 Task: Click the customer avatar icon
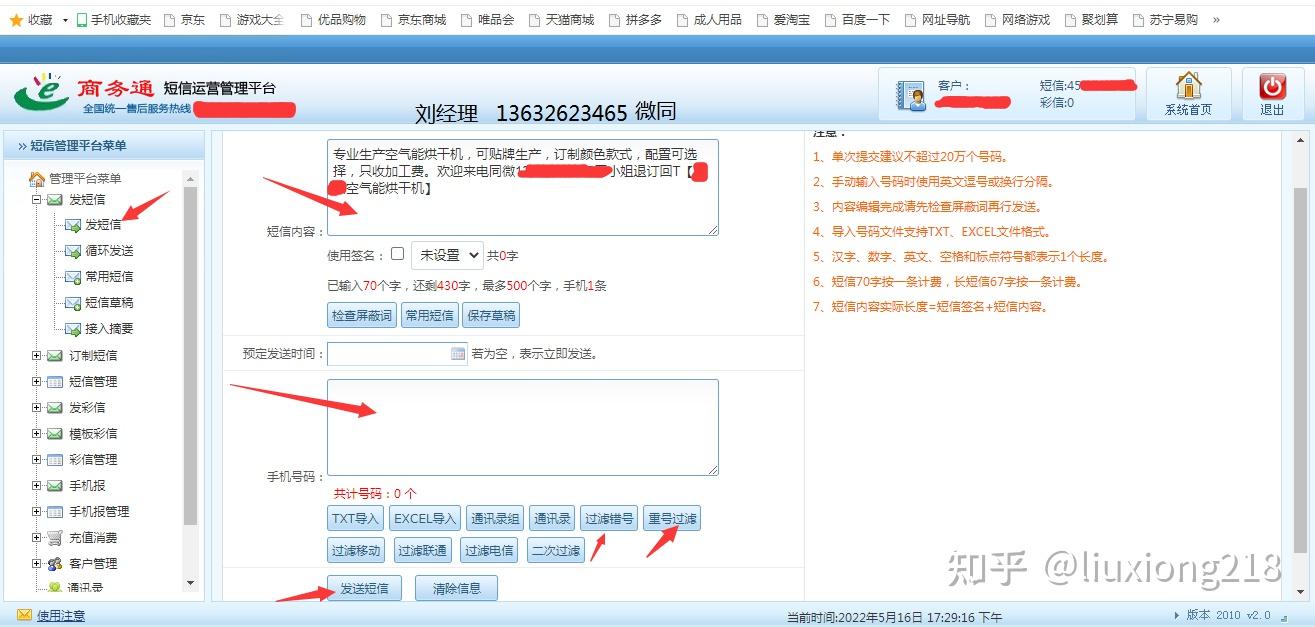coord(910,94)
